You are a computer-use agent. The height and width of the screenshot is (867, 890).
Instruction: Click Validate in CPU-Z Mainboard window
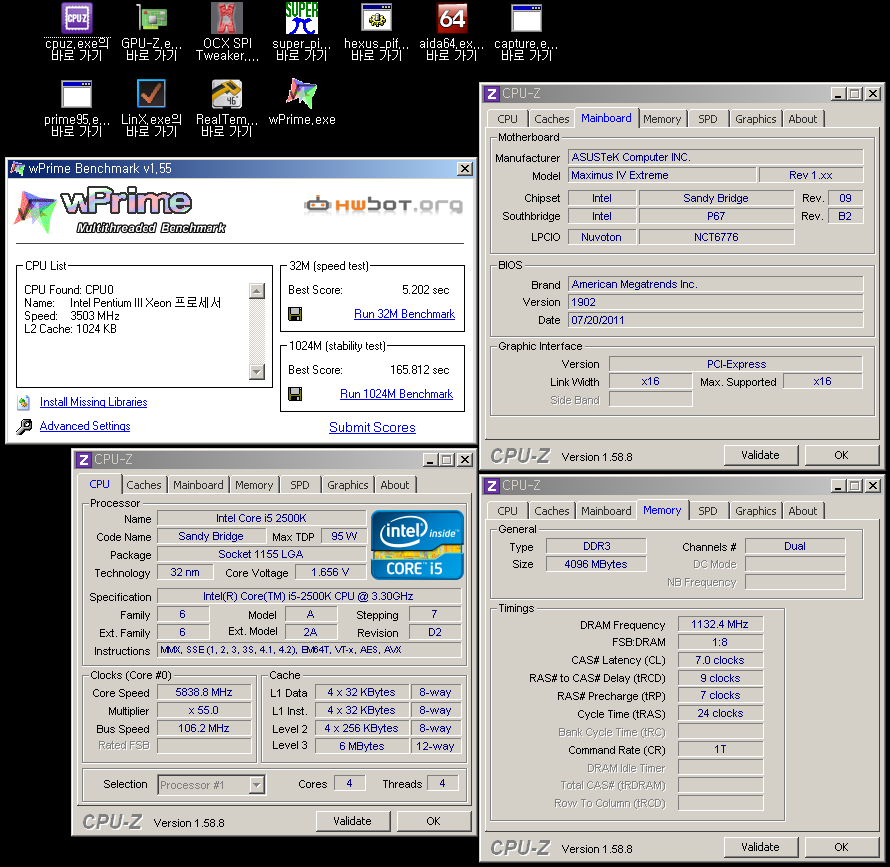tap(761, 455)
